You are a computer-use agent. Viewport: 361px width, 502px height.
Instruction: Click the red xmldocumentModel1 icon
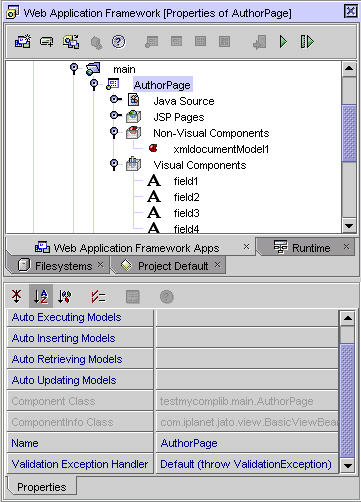point(153,148)
